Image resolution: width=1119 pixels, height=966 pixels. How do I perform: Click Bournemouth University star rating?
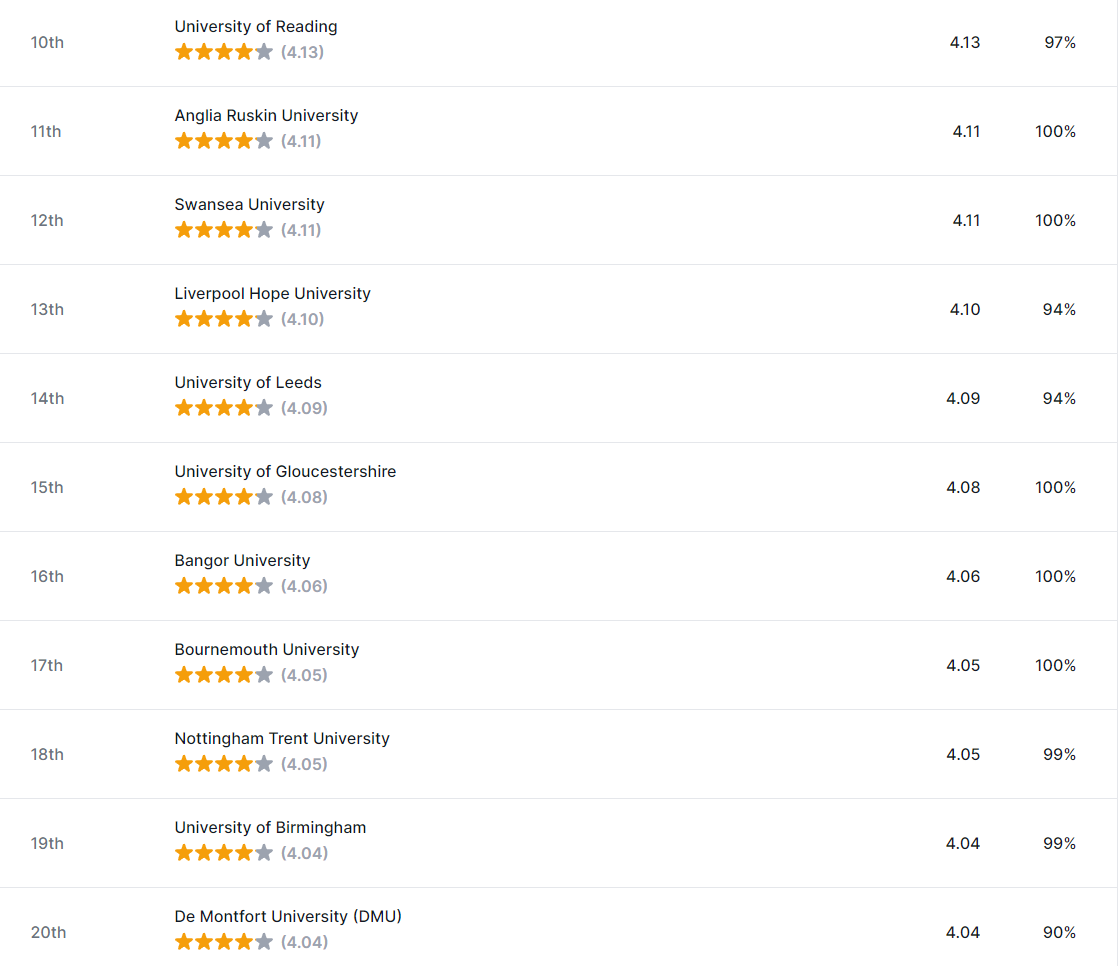pos(224,675)
